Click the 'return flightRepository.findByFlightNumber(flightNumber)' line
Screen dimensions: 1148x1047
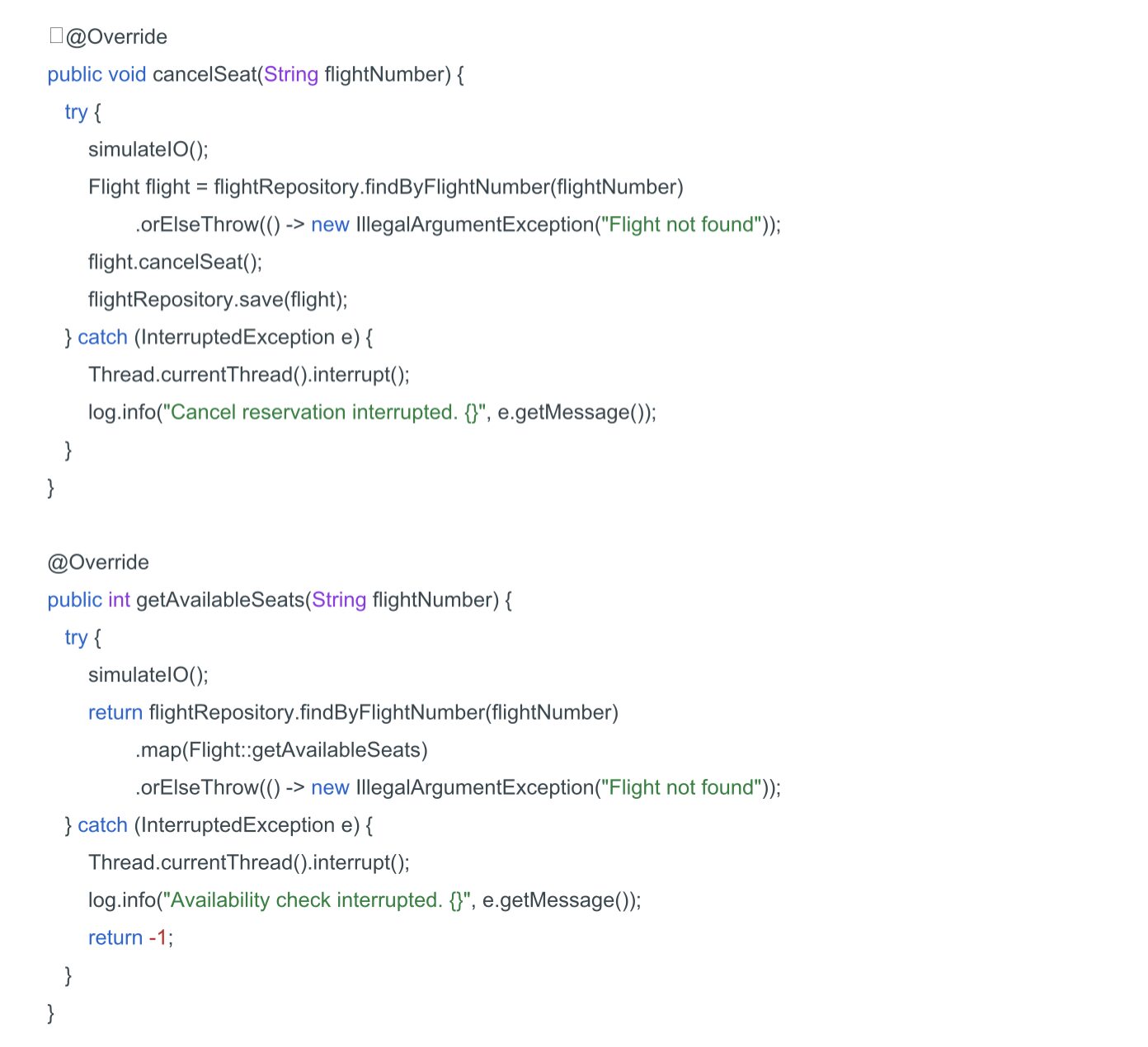(x=353, y=712)
